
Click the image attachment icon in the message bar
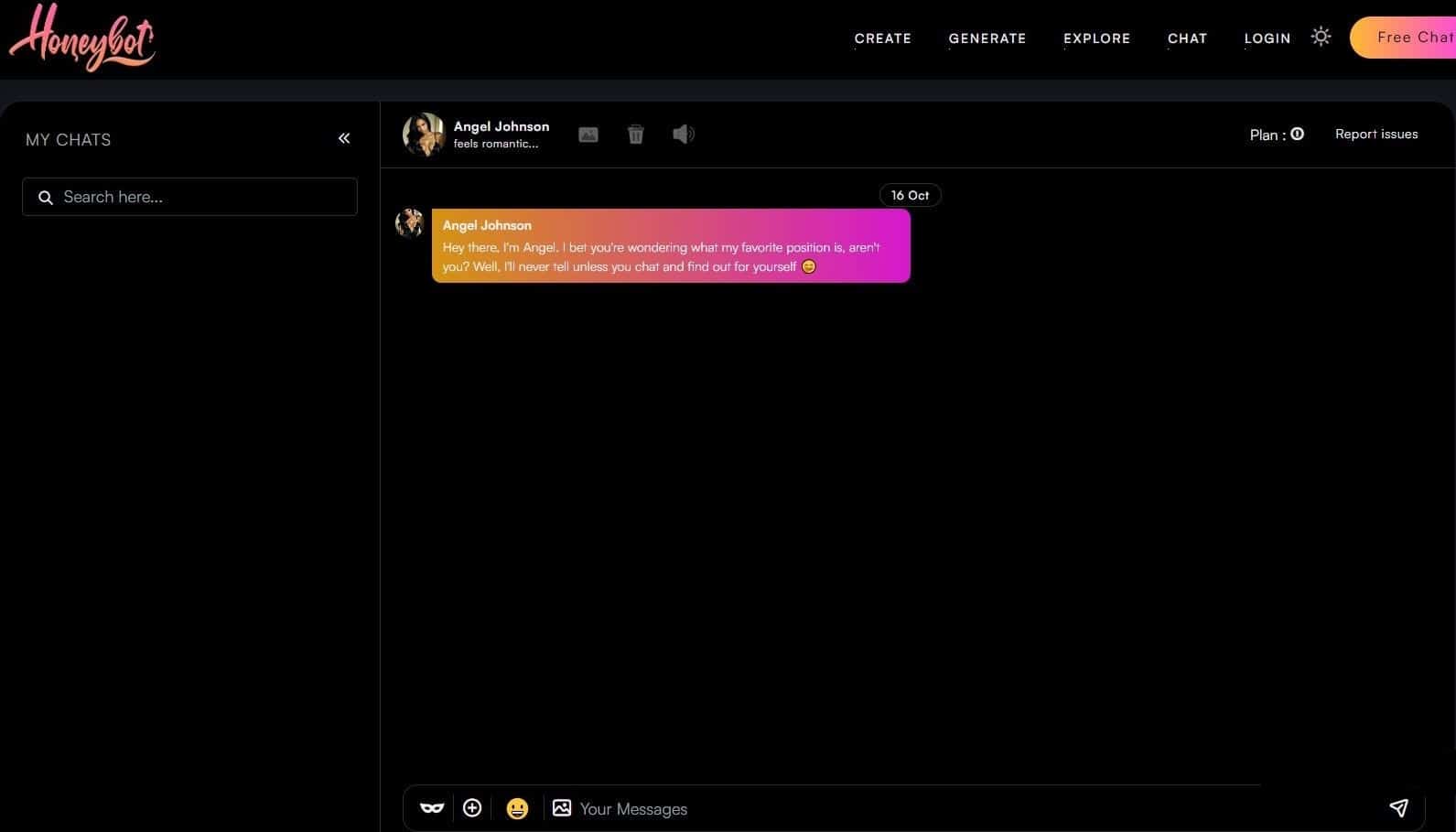click(x=562, y=807)
